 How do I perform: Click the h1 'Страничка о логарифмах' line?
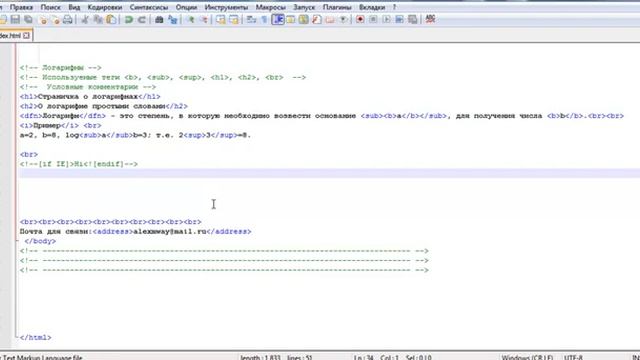pos(90,97)
